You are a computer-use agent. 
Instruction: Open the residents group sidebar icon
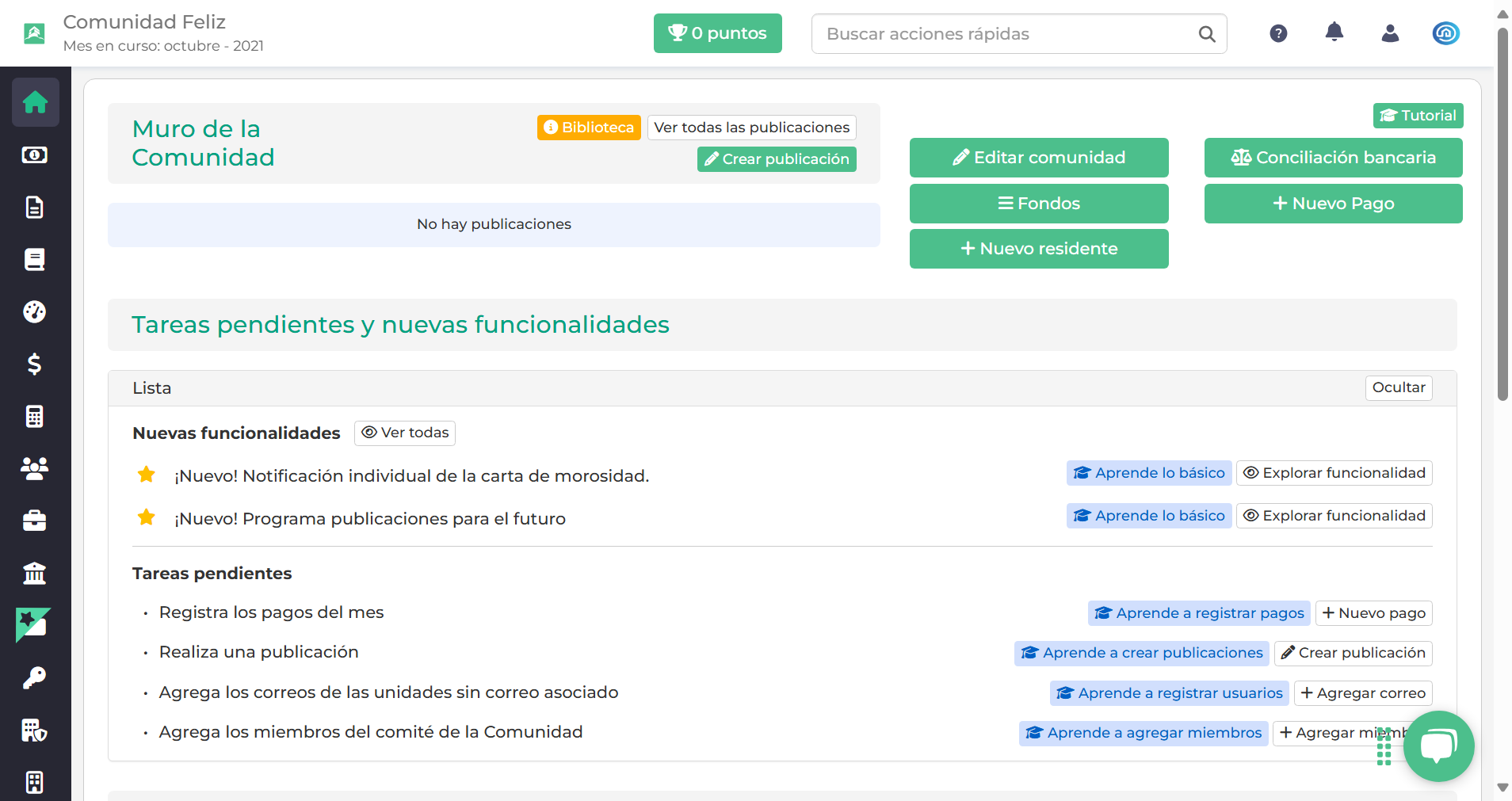click(35, 468)
